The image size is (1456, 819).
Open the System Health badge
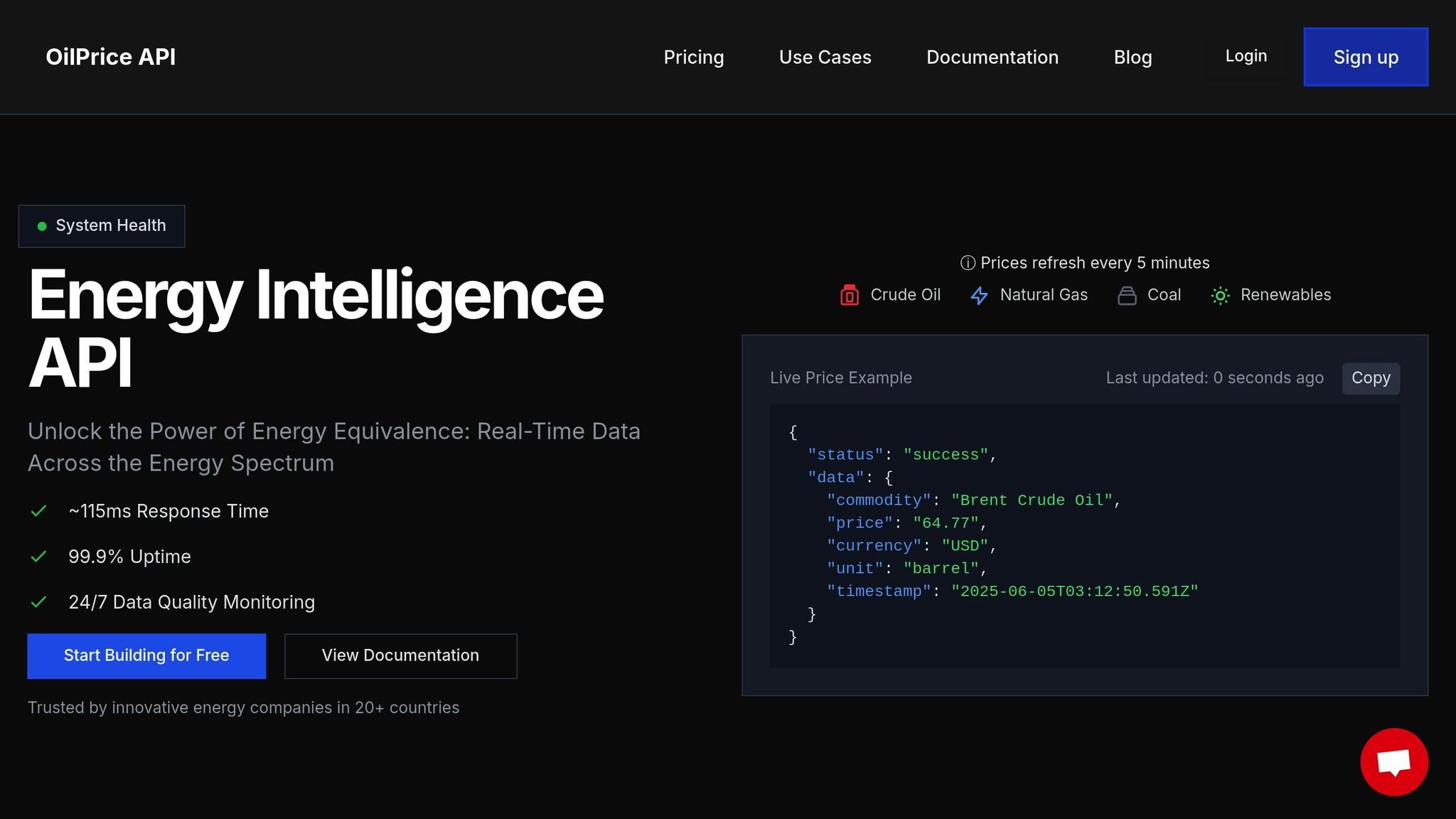pyautogui.click(x=102, y=226)
